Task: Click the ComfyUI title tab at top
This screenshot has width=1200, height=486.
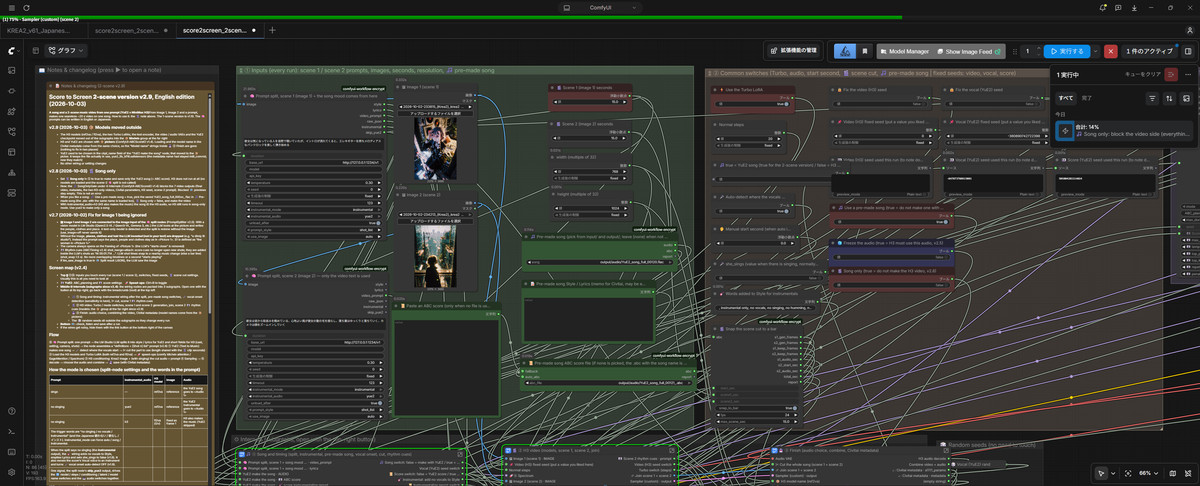Action: (x=600, y=7)
